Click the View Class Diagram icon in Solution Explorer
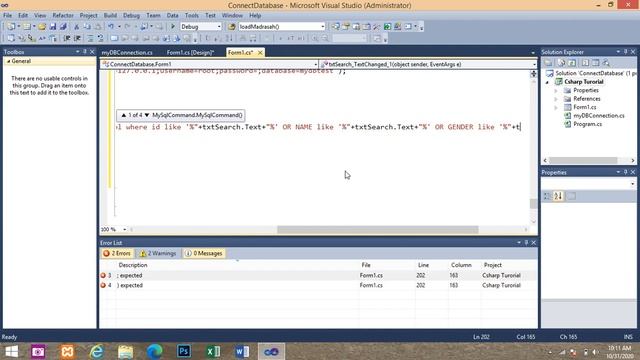The height and width of the screenshot is (360, 640). (x=606, y=63)
